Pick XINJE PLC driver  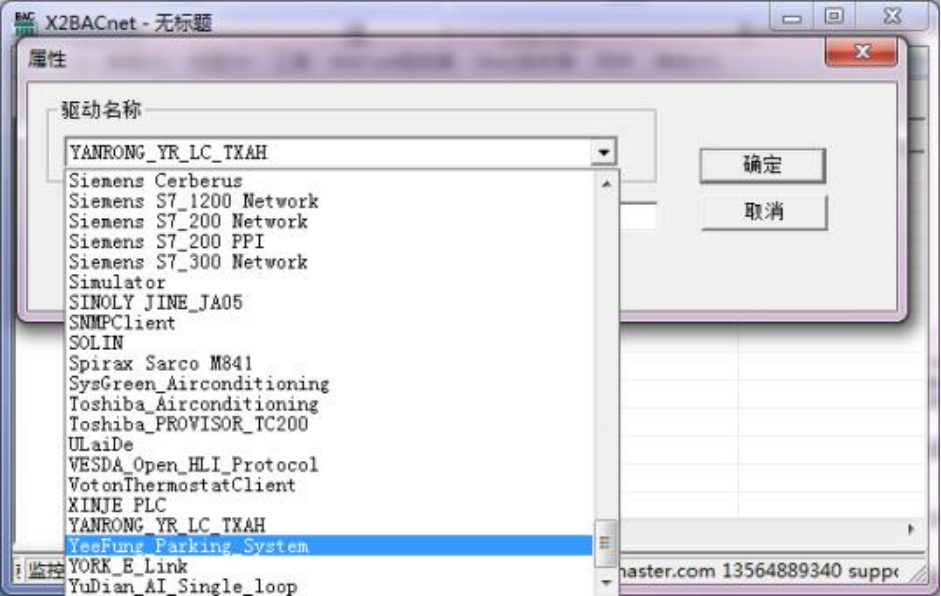click(x=329, y=505)
